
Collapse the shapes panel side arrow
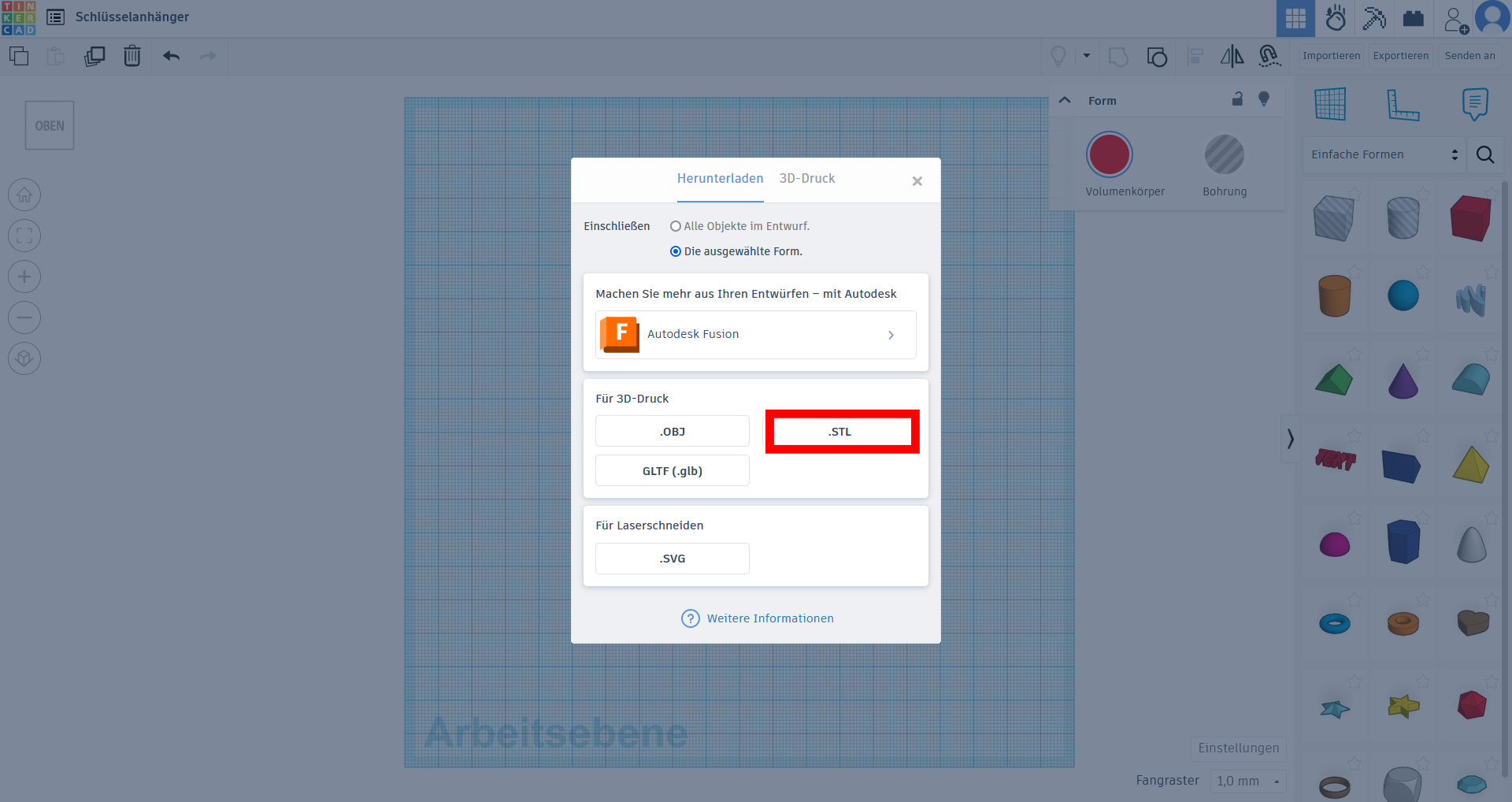pos(1290,439)
